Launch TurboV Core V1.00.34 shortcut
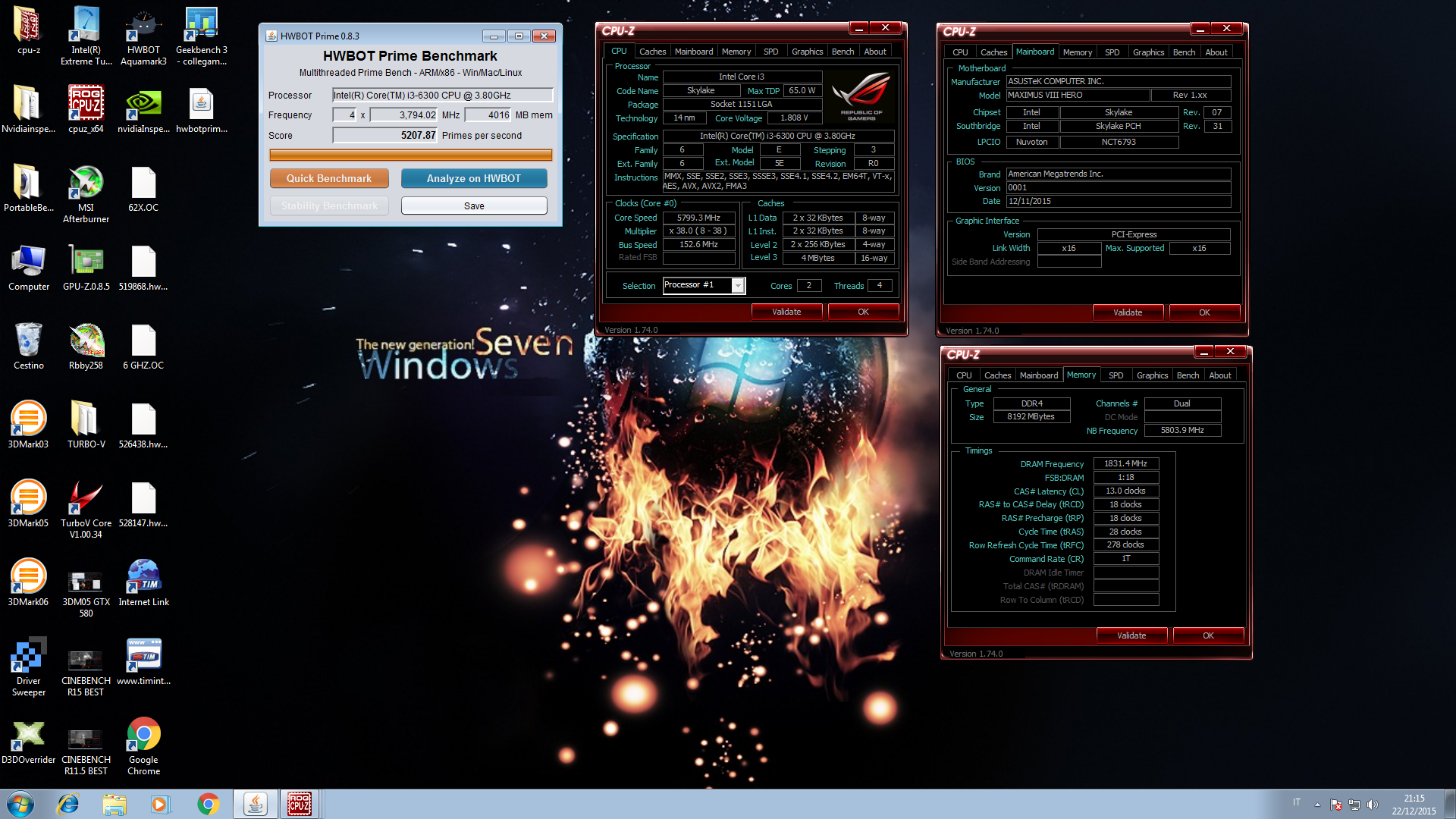The width and height of the screenshot is (1456, 819). click(86, 508)
